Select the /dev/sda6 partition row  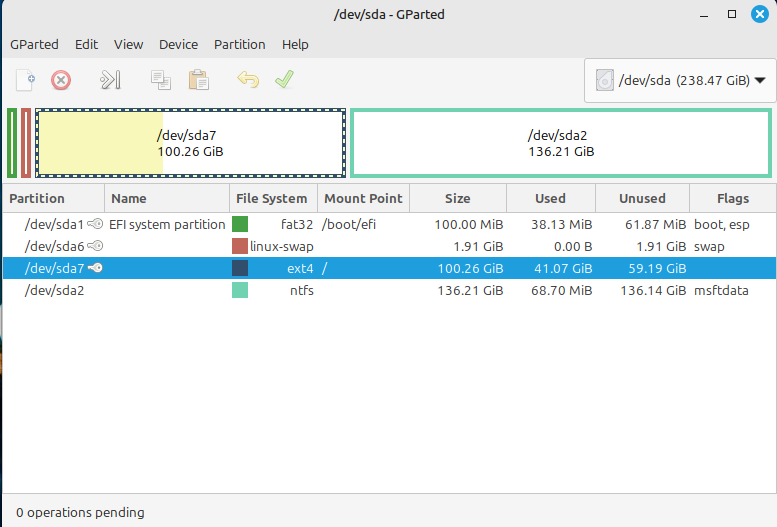[x=389, y=246]
